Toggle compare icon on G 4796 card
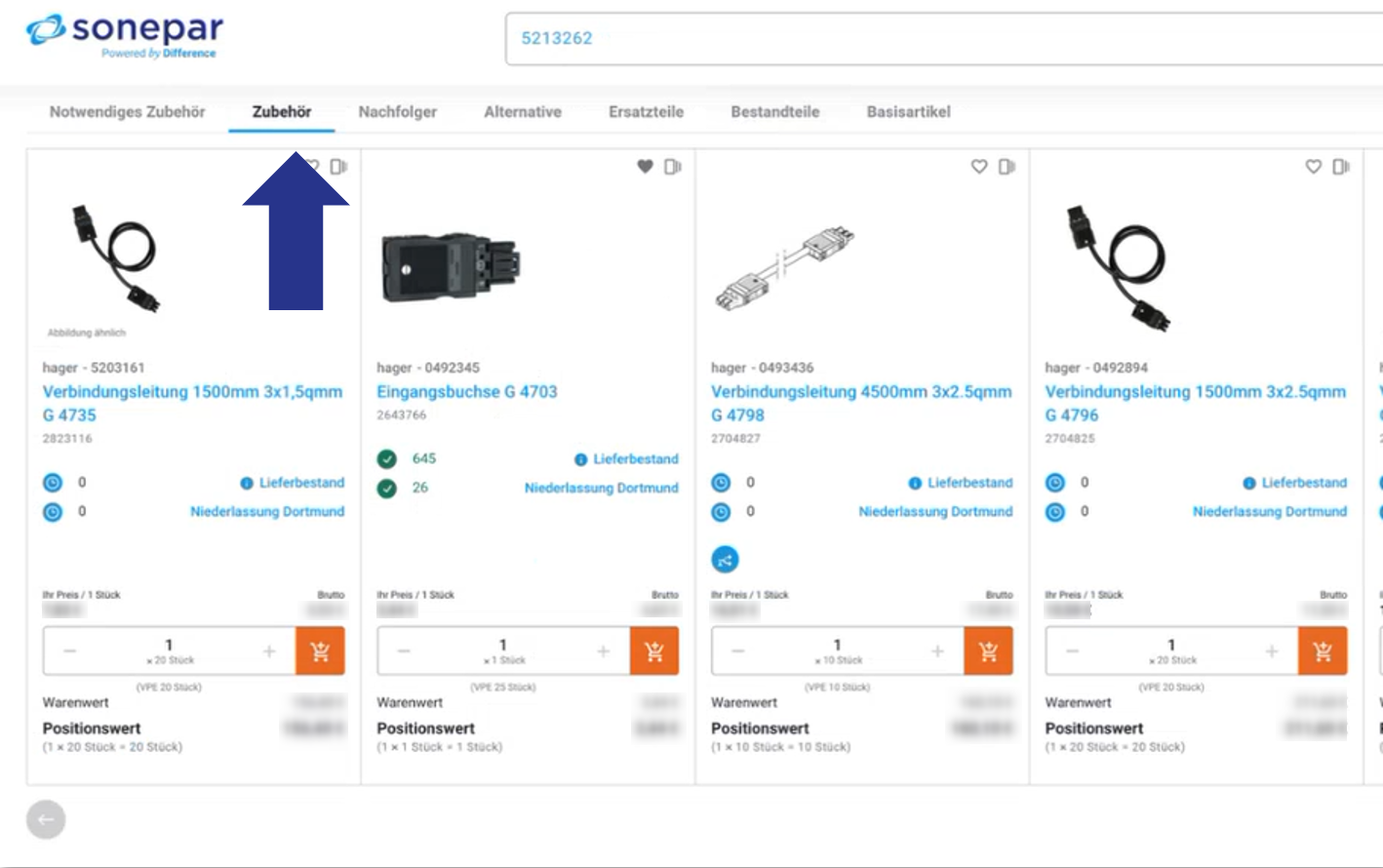This screenshot has height=868, width=1383. click(1342, 167)
